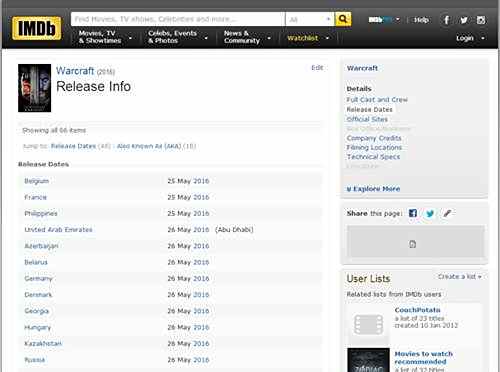Click the IMDb logo

37,28
